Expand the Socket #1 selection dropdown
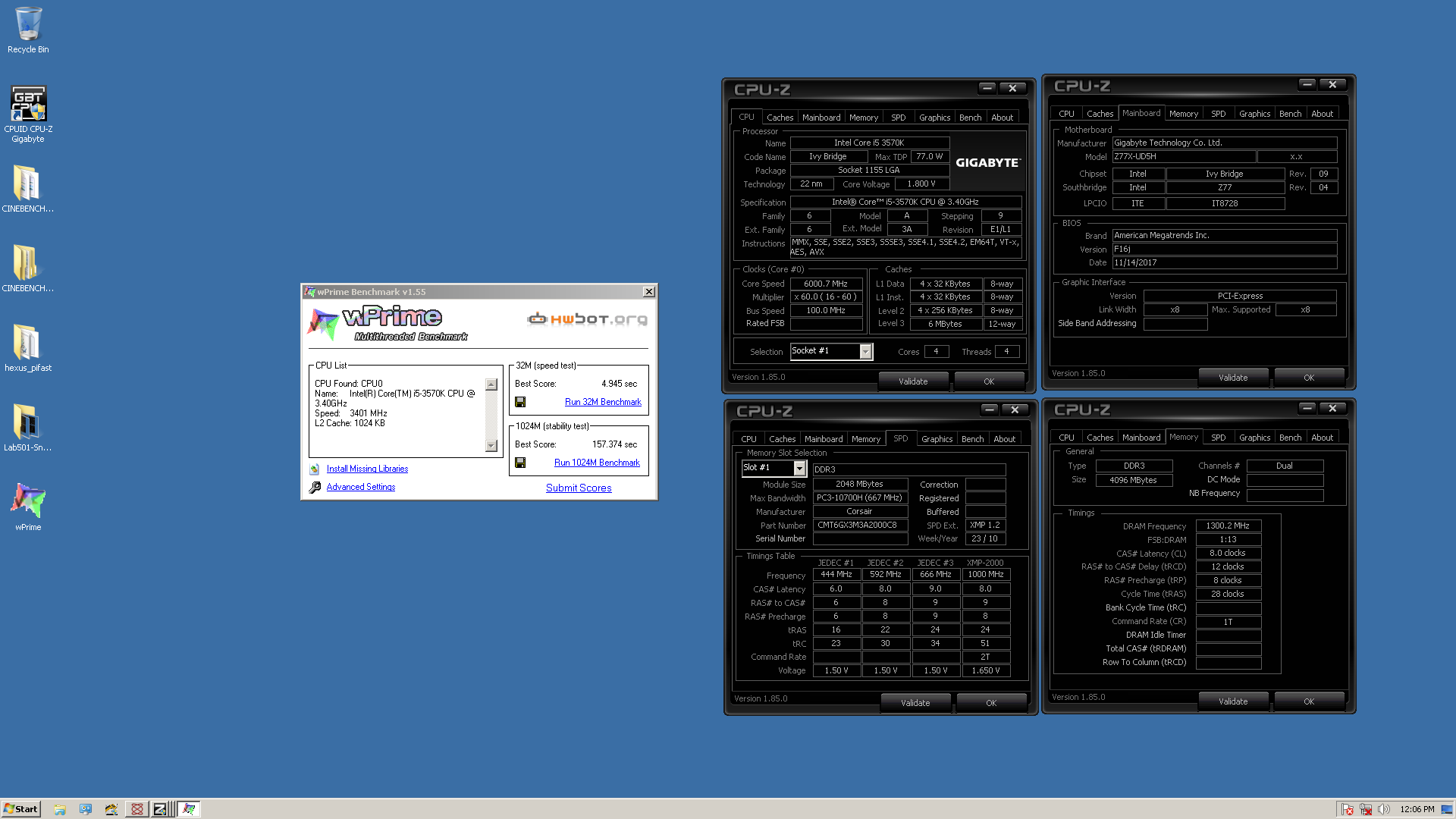This screenshot has width=1456, height=819. [x=865, y=351]
